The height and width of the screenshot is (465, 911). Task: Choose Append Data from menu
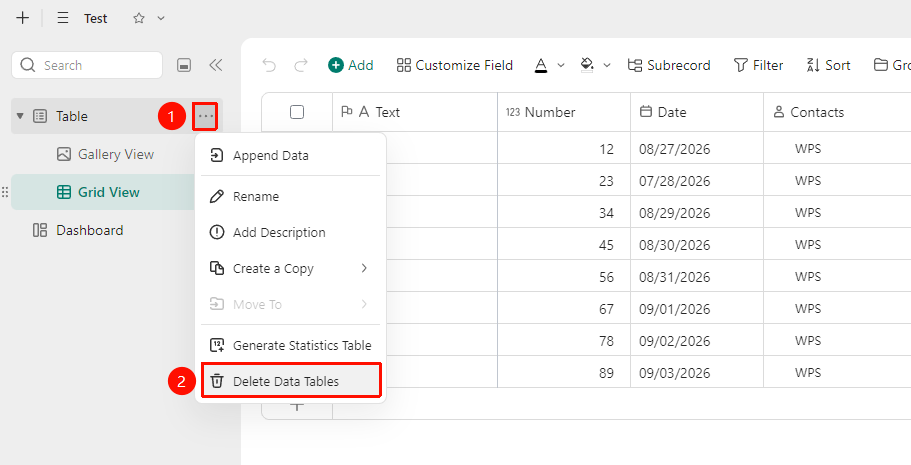tap(290, 155)
